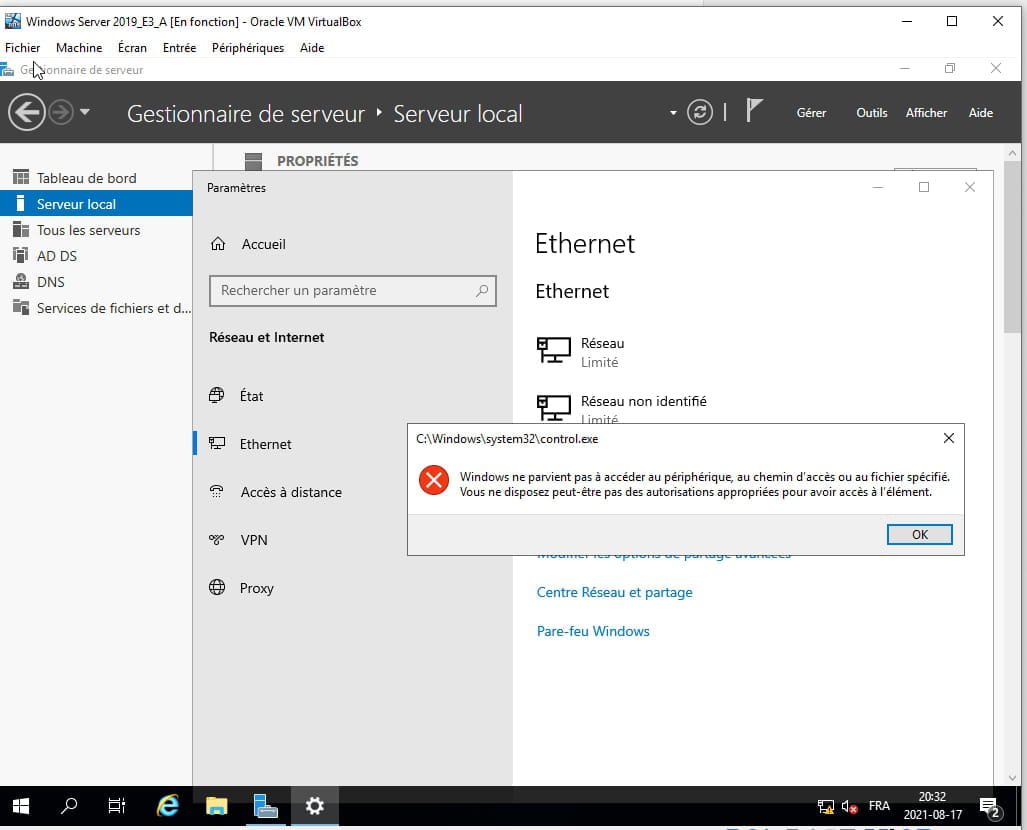Click the network status tray icon
The height and width of the screenshot is (830, 1027).
(x=826, y=806)
